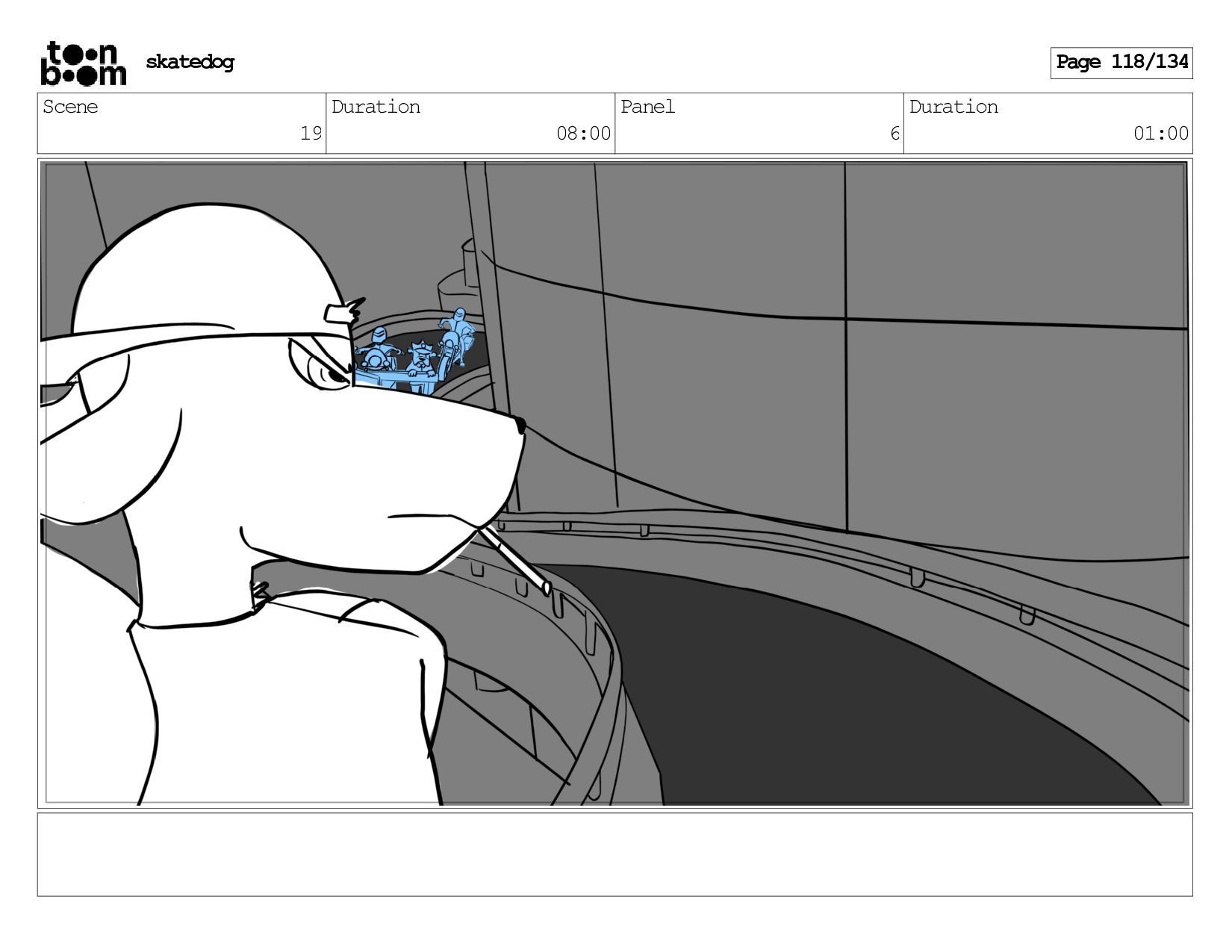The image size is (1232, 952).
Task: Click the empty notes box below panel
Action: pyautogui.click(x=615, y=854)
